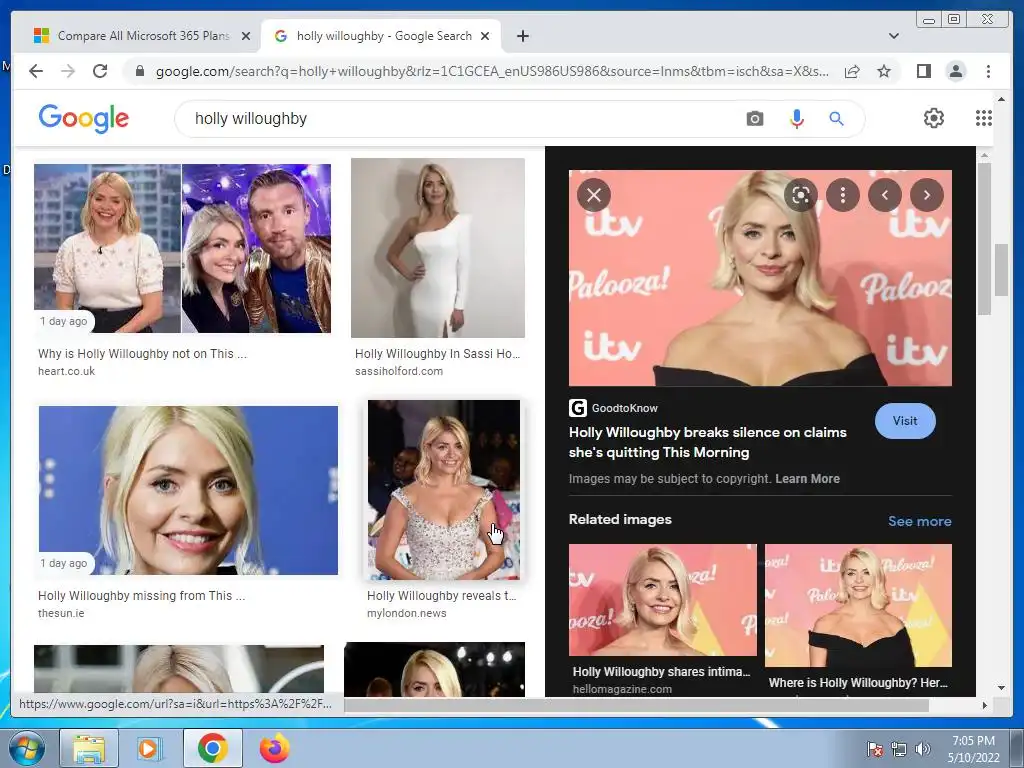Click 'Why is Holly Willoughby not on This' caption
The height and width of the screenshot is (768, 1024).
coord(142,353)
